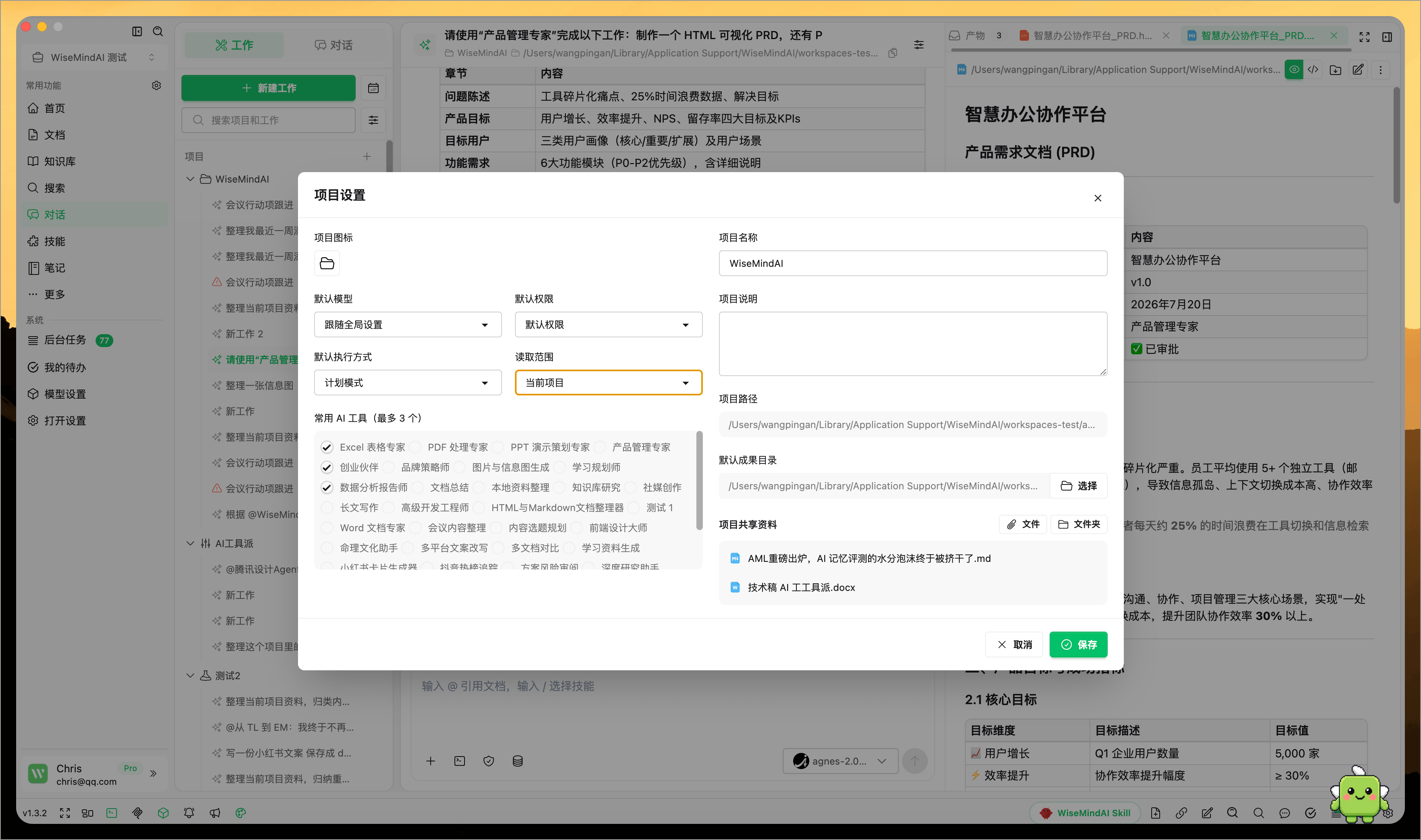This screenshot has height=840, width=1421.
Task: Uncheck the 数据分析报告师 tool
Action: click(x=327, y=487)
